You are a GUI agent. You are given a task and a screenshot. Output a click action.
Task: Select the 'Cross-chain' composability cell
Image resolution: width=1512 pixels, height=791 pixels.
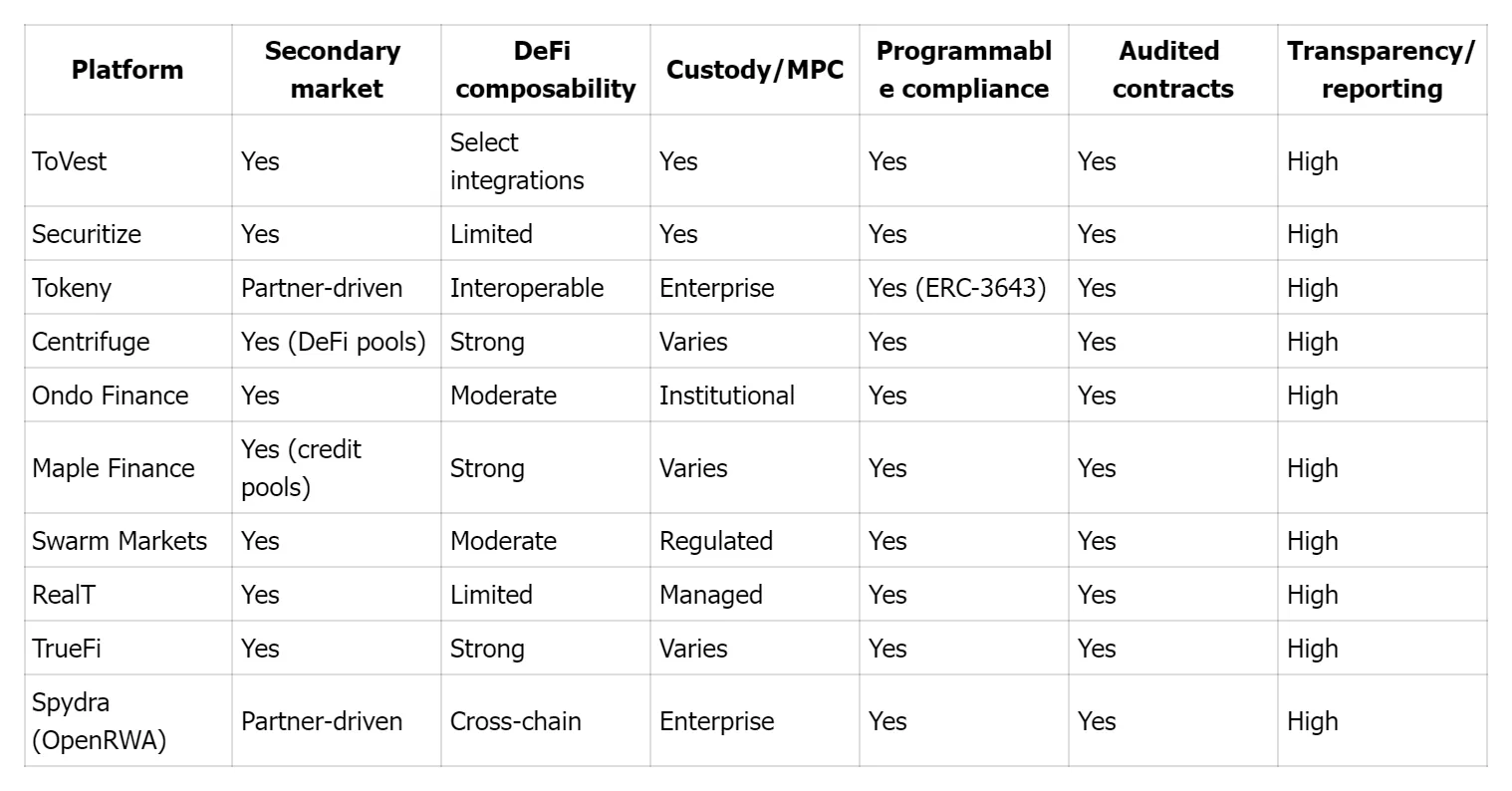515,721
